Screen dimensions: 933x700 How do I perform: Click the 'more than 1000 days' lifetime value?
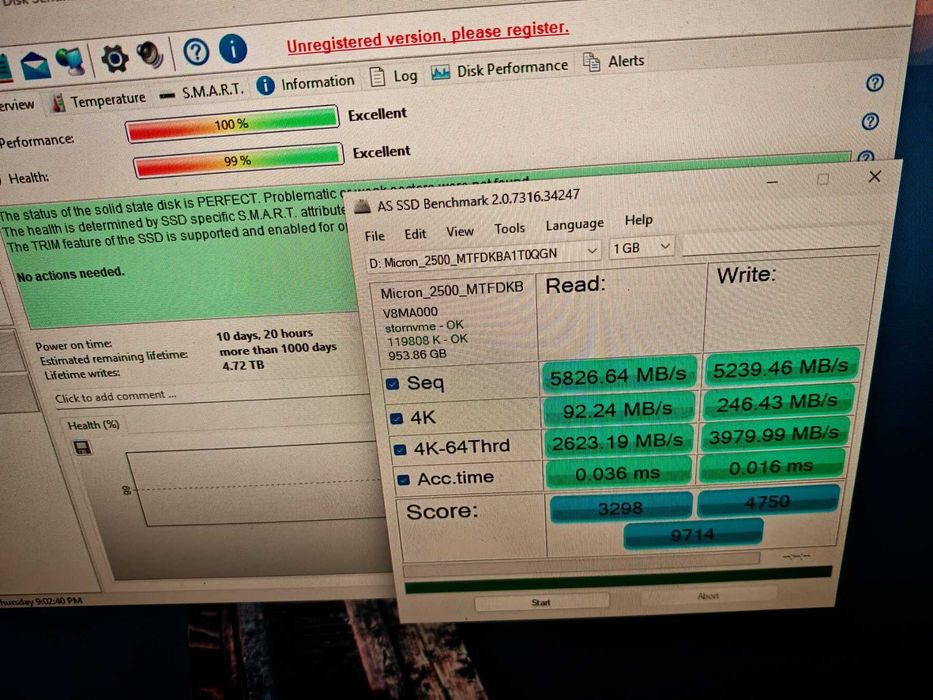point(278,349)
